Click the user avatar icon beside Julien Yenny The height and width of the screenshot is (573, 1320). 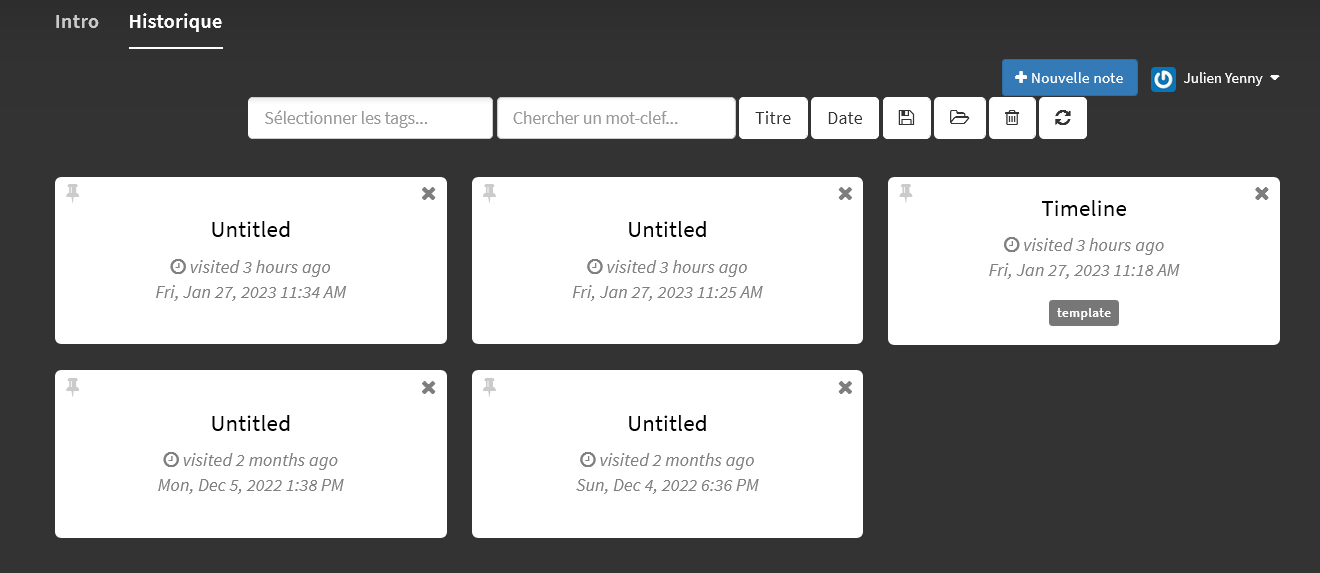[x=1163, y=79]
